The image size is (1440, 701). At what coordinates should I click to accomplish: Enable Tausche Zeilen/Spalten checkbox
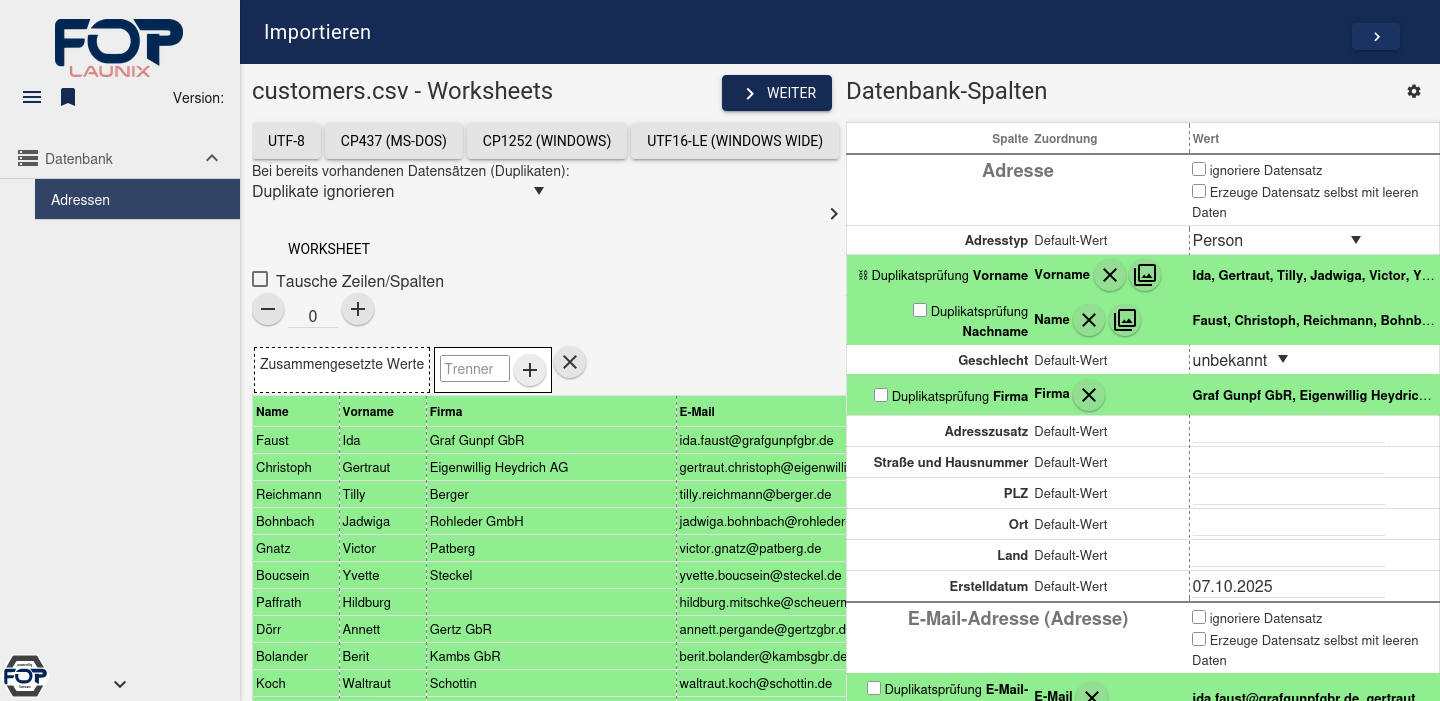260,280
